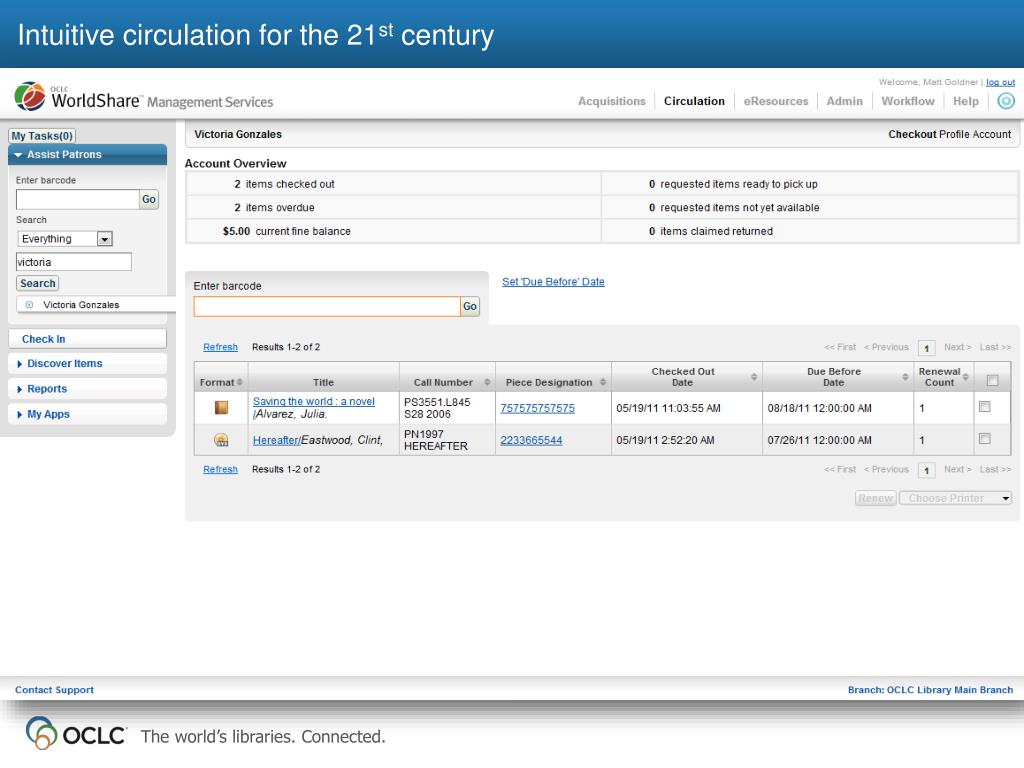Open the Hereafter title link
This screenshot has width=1024, height=768.
pos(276,440)
